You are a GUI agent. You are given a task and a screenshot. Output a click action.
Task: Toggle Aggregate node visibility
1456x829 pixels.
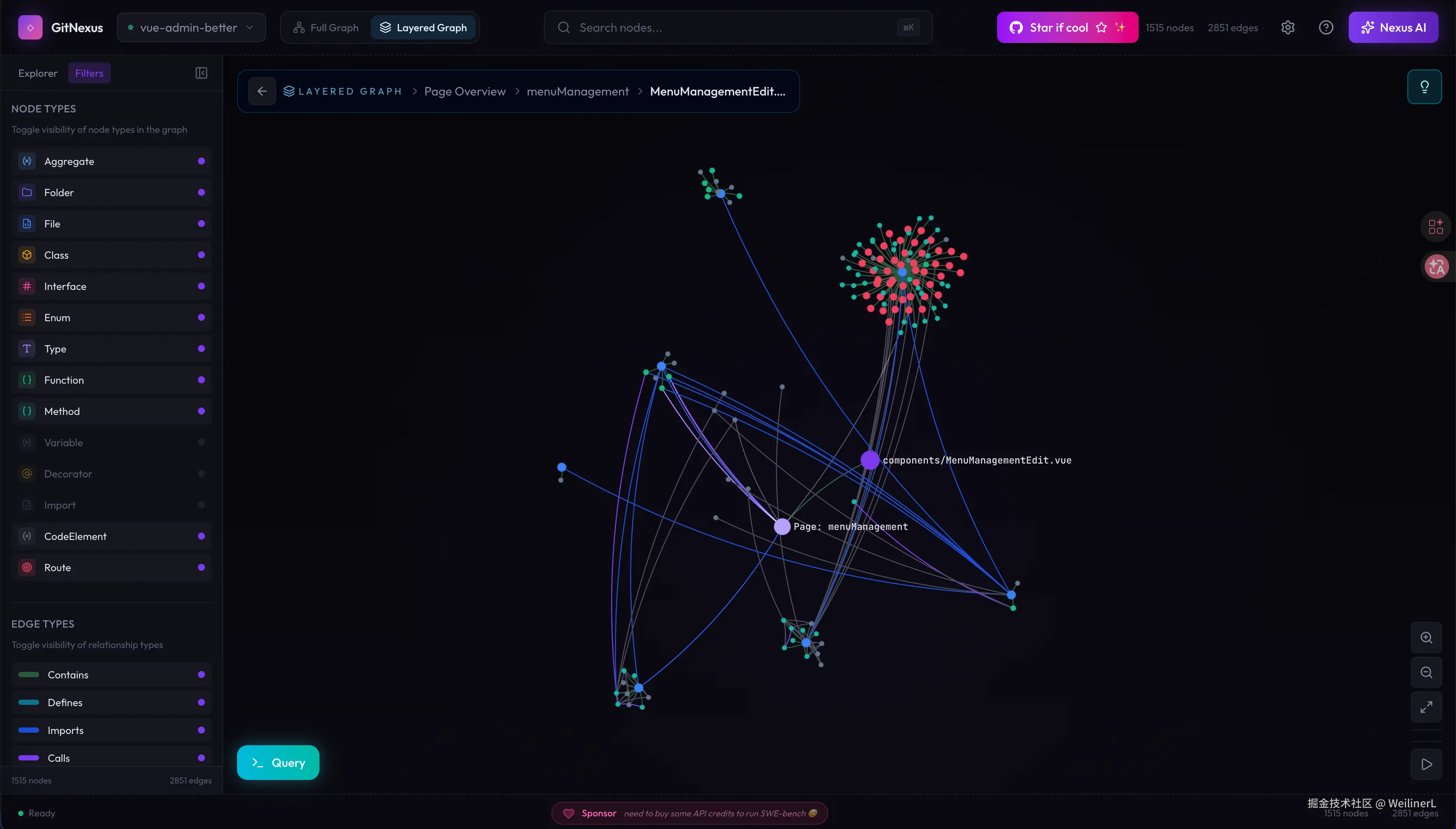(201, 161)
